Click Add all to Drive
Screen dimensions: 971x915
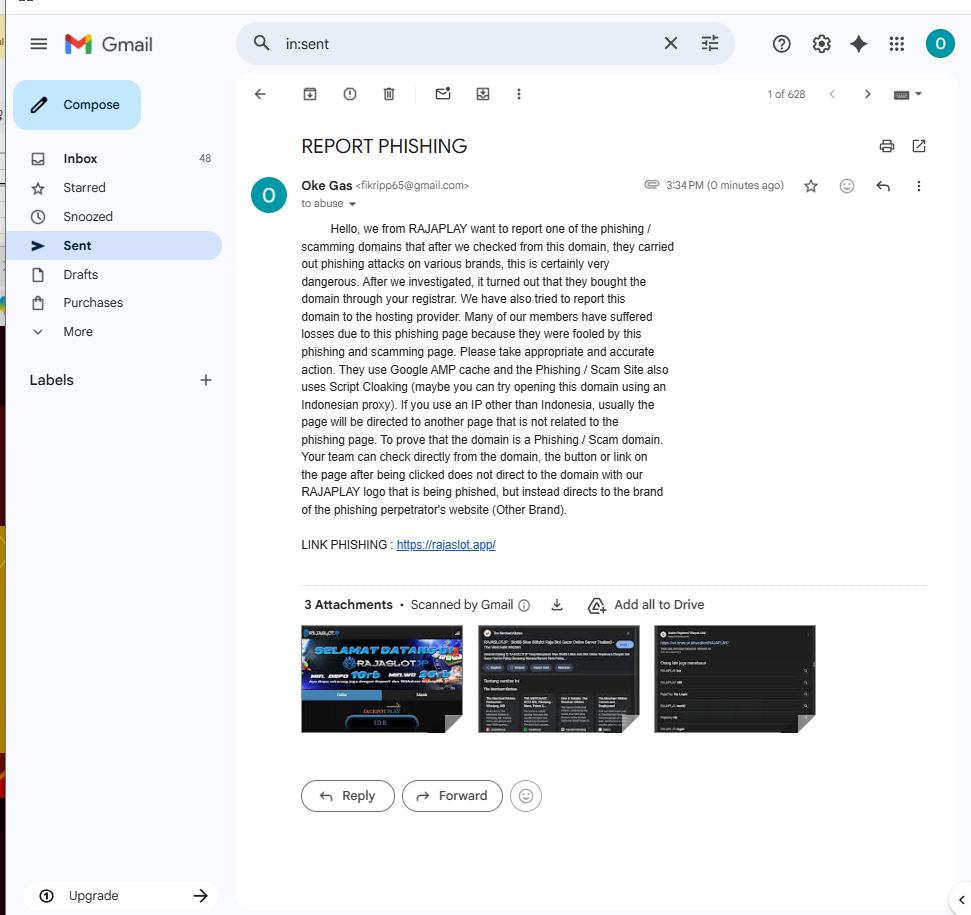(646, 605)
